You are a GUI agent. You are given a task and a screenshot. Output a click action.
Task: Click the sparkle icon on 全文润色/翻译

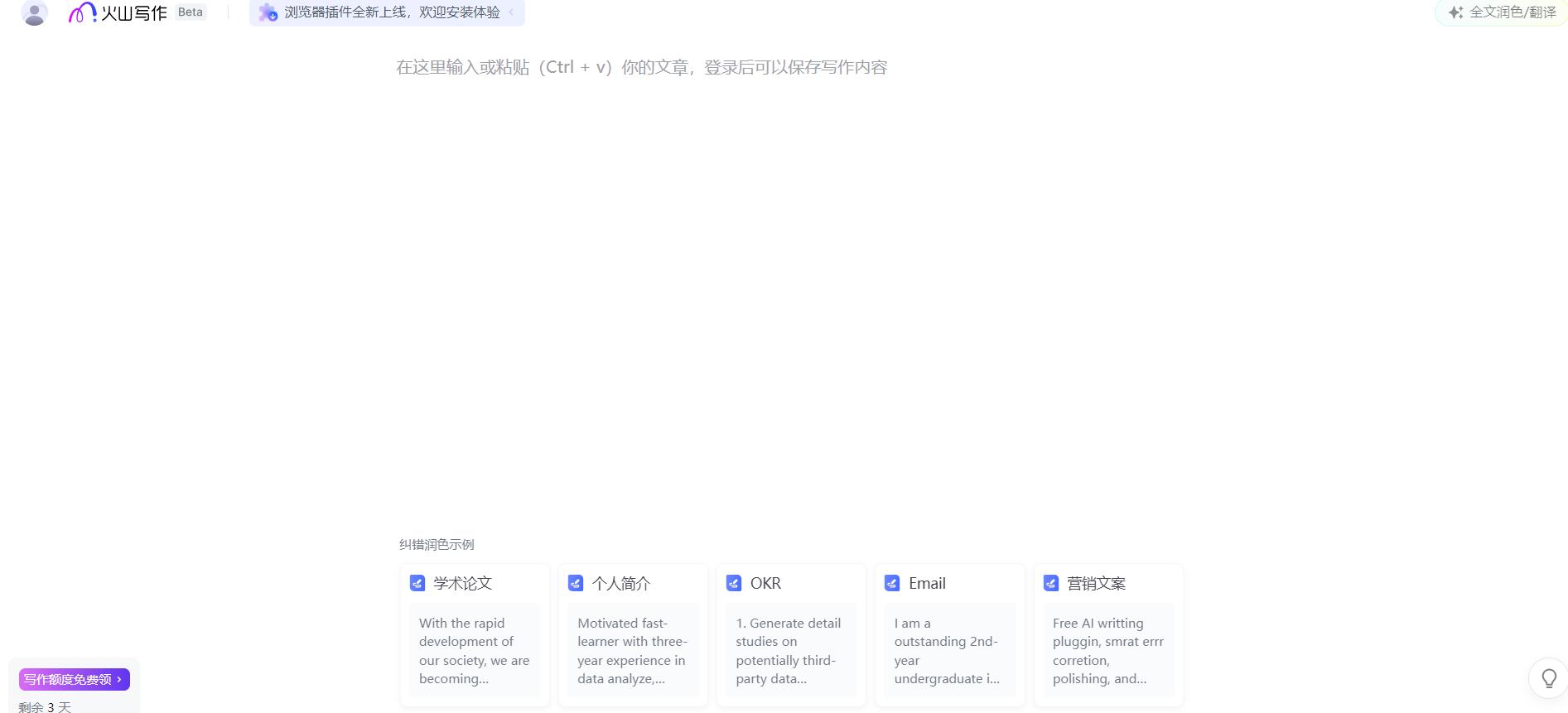click(1455, 12)
